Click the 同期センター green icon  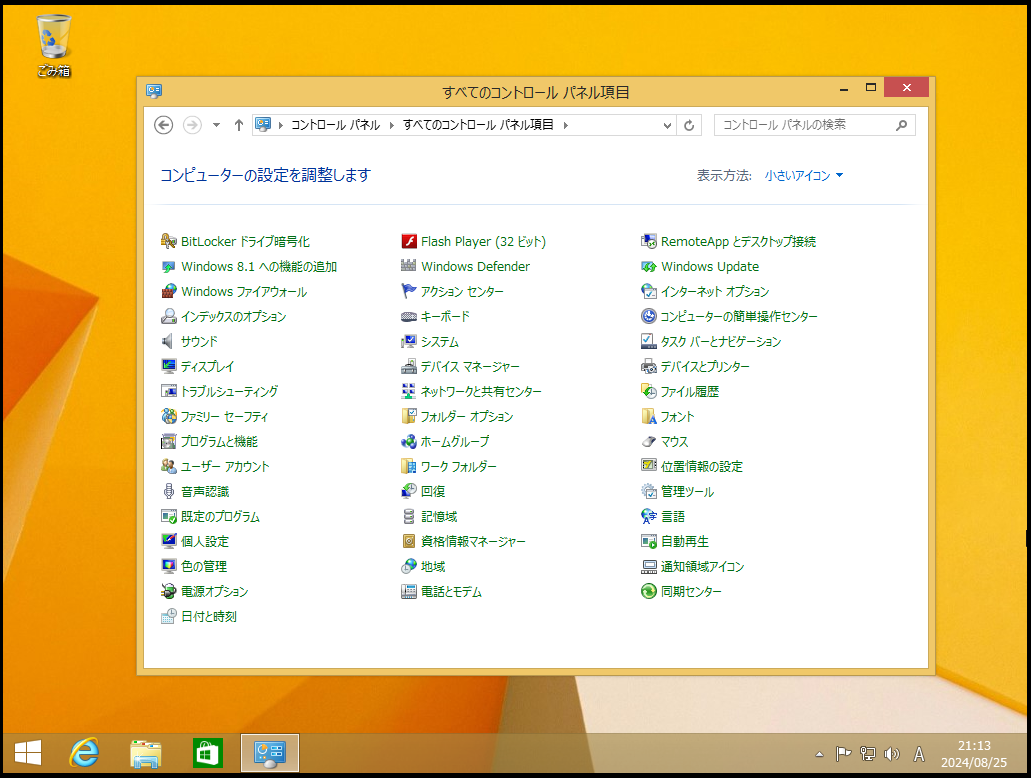click(649, 591)
